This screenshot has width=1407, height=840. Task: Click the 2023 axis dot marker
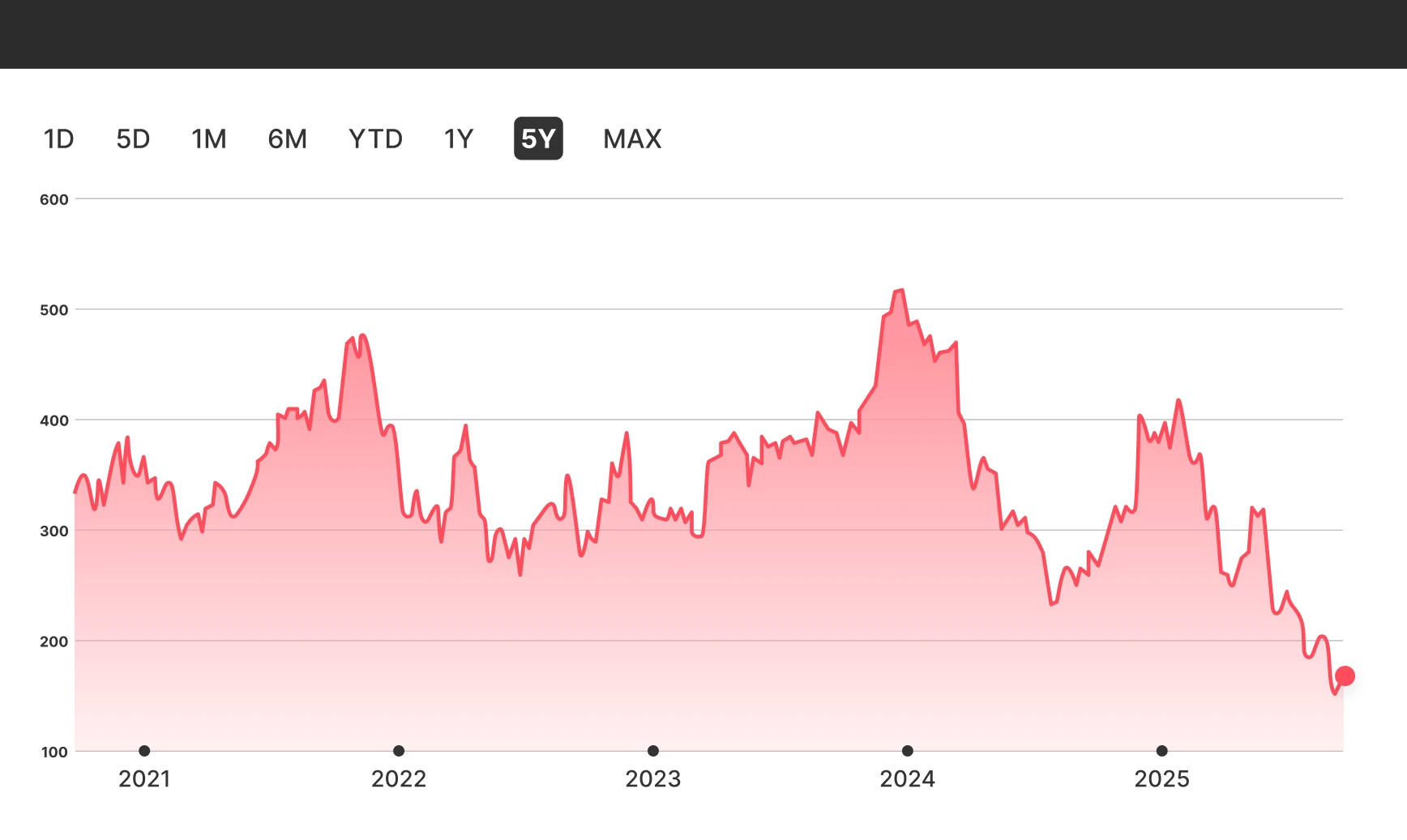pos(653,751)
